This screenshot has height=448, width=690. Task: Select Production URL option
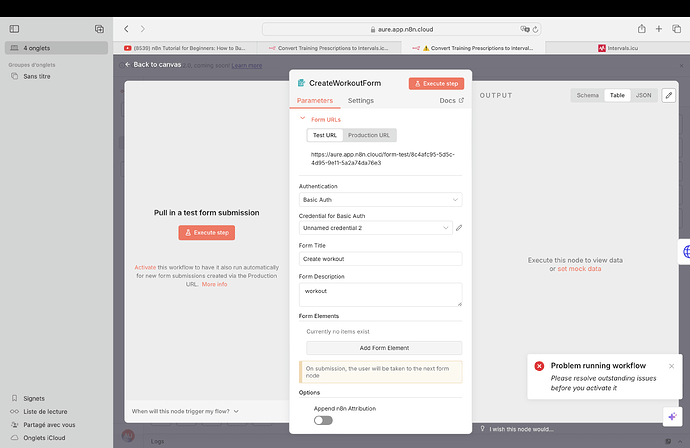(369, 135)
